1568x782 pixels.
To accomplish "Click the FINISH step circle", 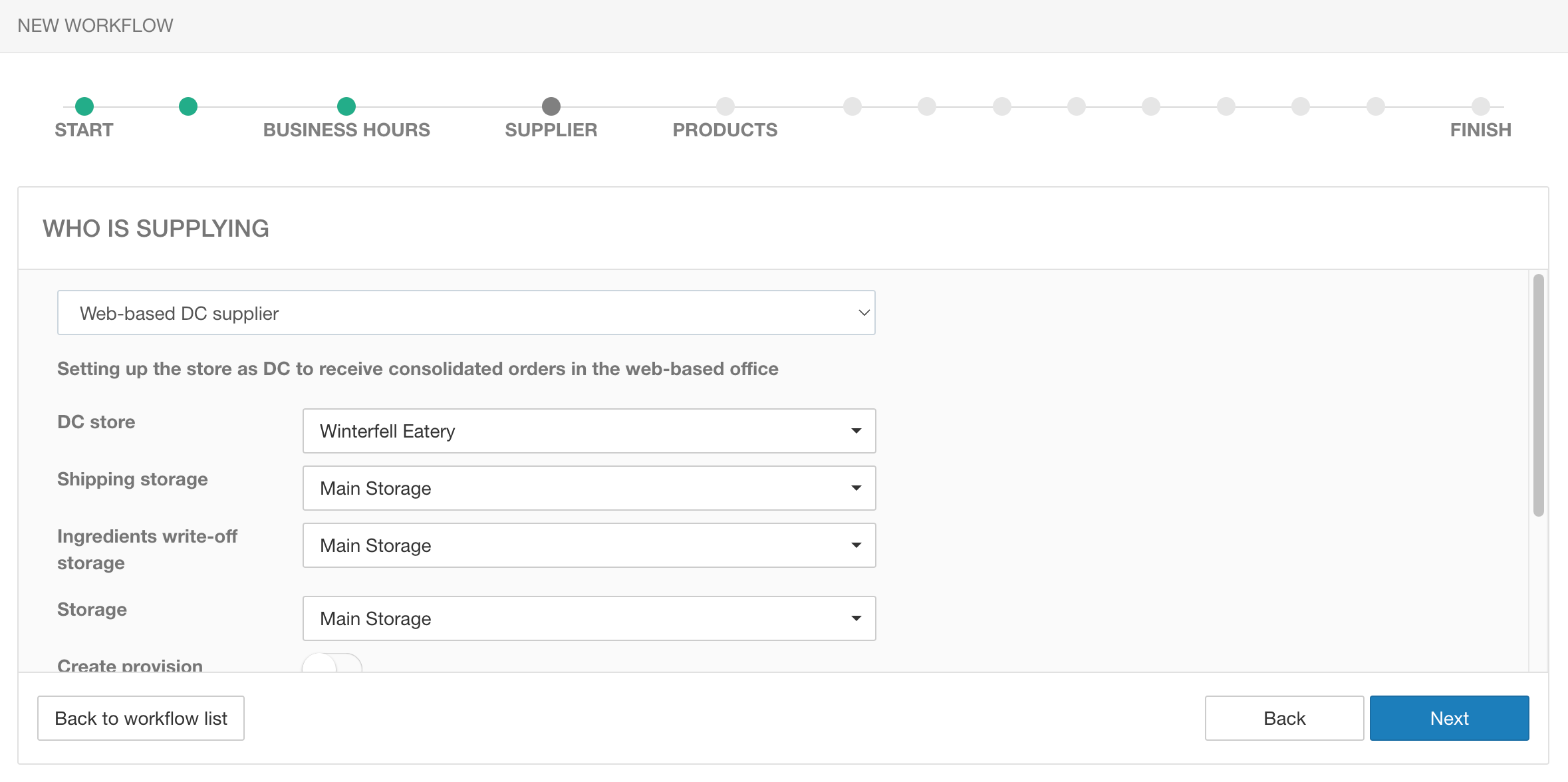I will coord(1481,106).
